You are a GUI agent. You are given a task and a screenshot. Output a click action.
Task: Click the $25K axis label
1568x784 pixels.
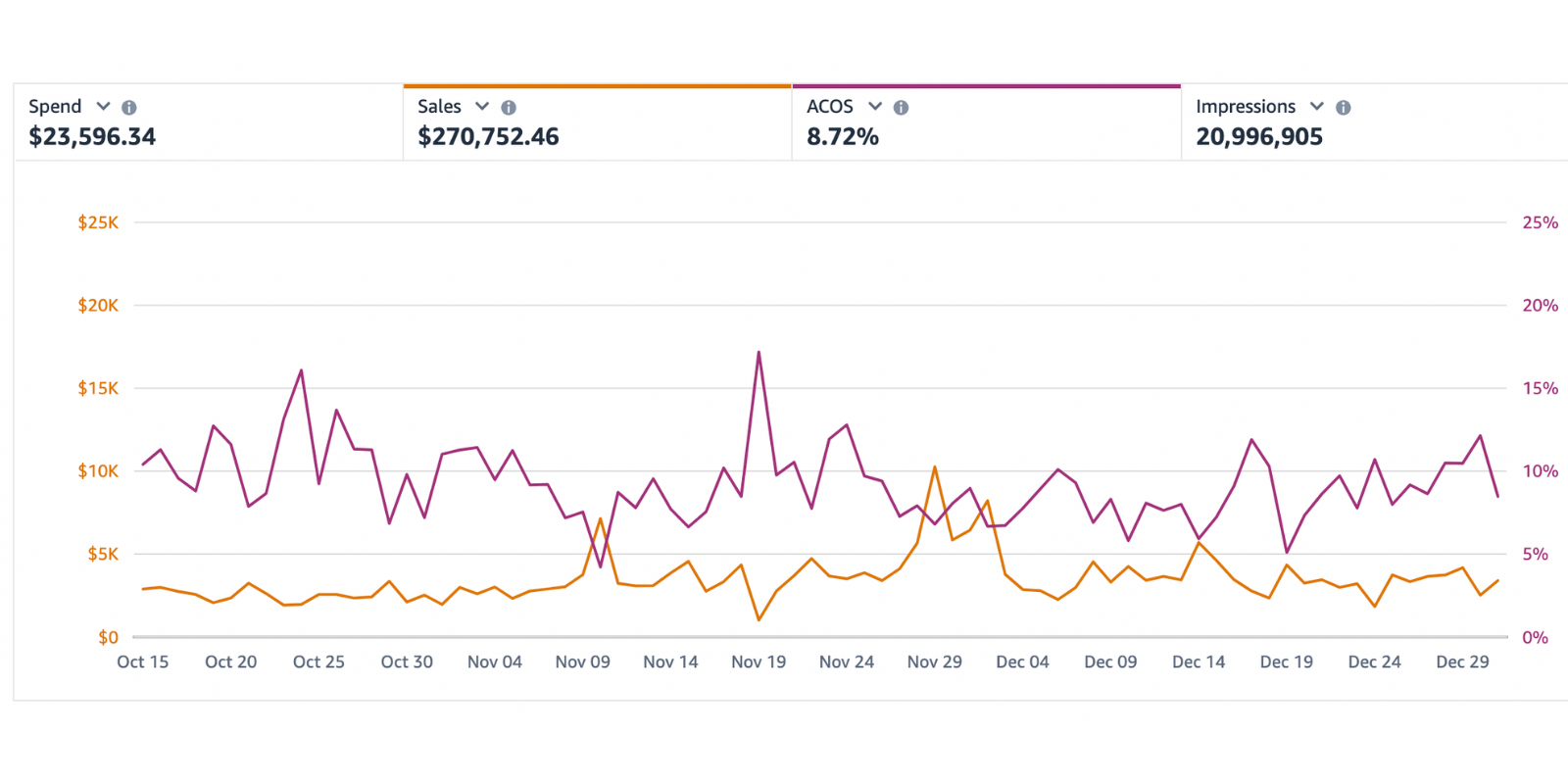click(x=98, y=222)
